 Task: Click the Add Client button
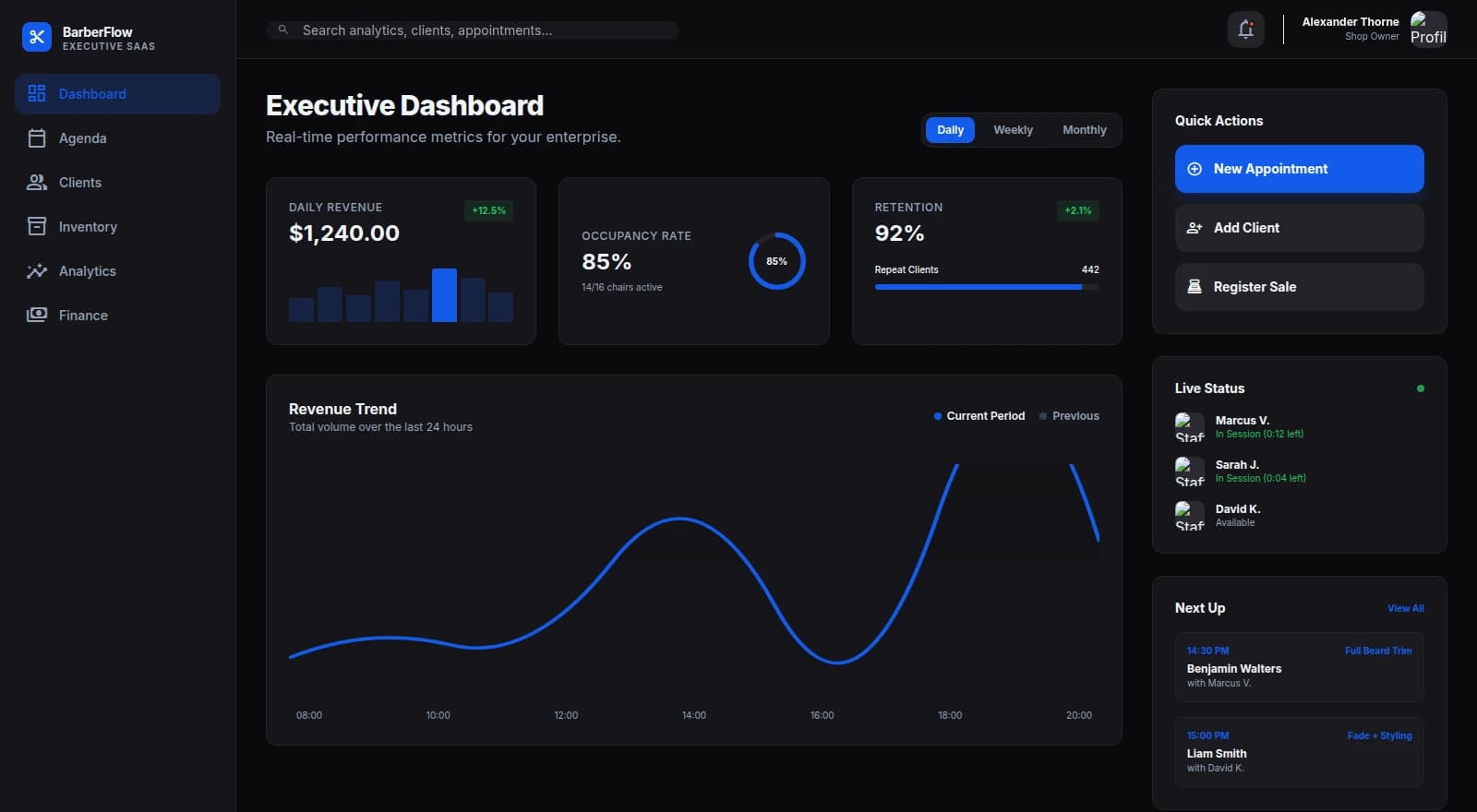[x=1299, y=228]
